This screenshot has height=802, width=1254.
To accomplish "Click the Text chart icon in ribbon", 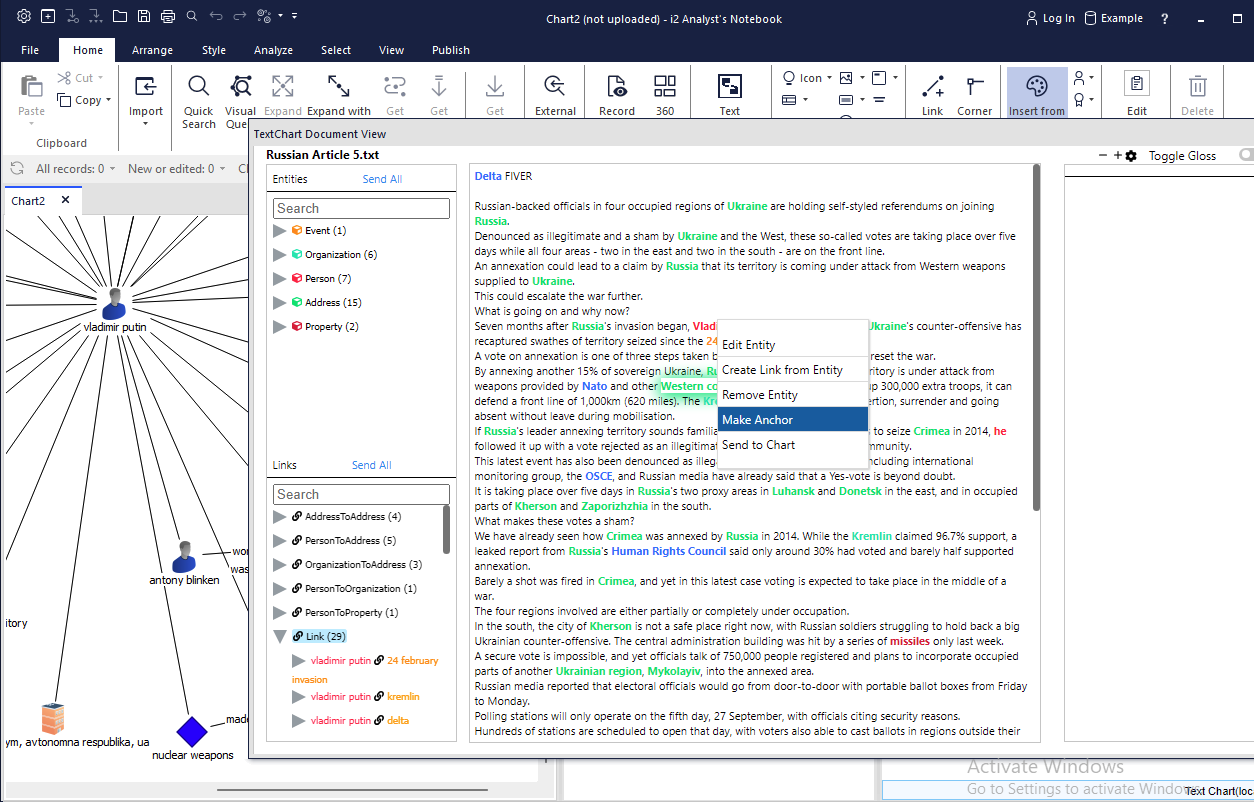I will [730, 87].
